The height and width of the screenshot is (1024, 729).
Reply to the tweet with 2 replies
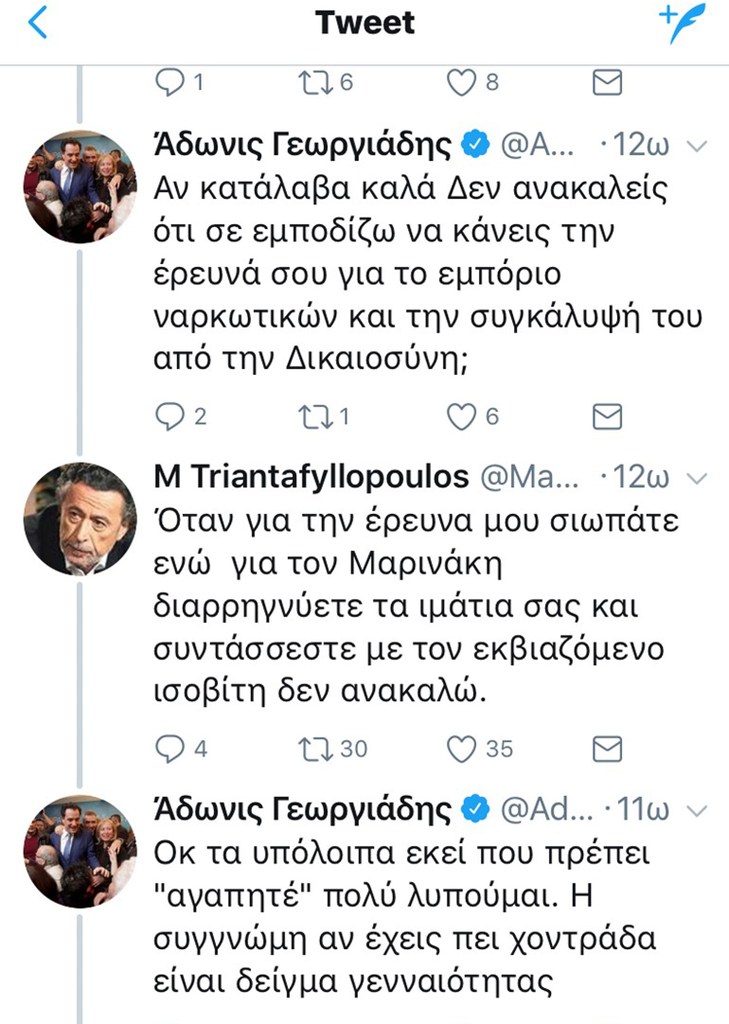[172, 417]
